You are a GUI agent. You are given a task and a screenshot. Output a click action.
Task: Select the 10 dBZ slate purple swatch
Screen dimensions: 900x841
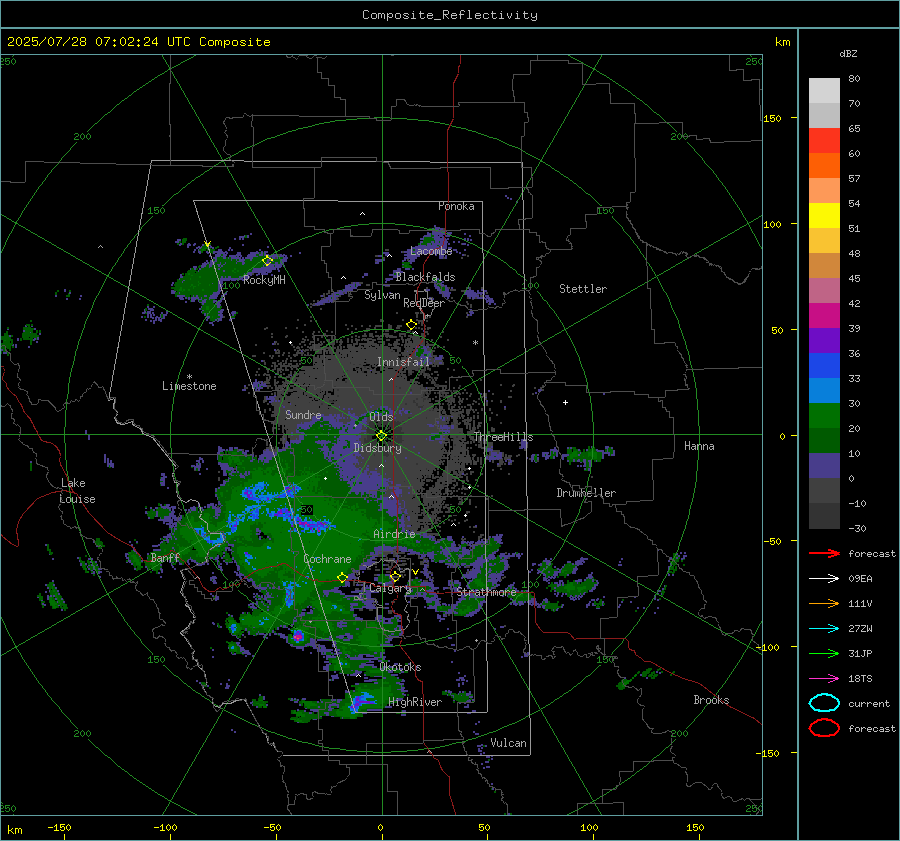click(824, 466)
